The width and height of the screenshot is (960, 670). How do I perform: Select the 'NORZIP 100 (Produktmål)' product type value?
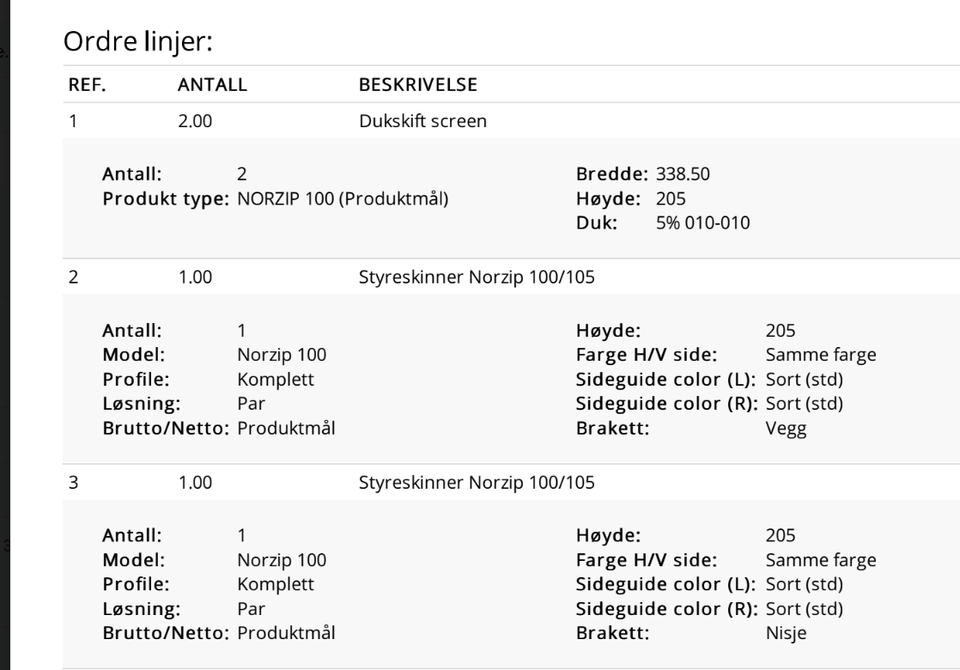342,198
